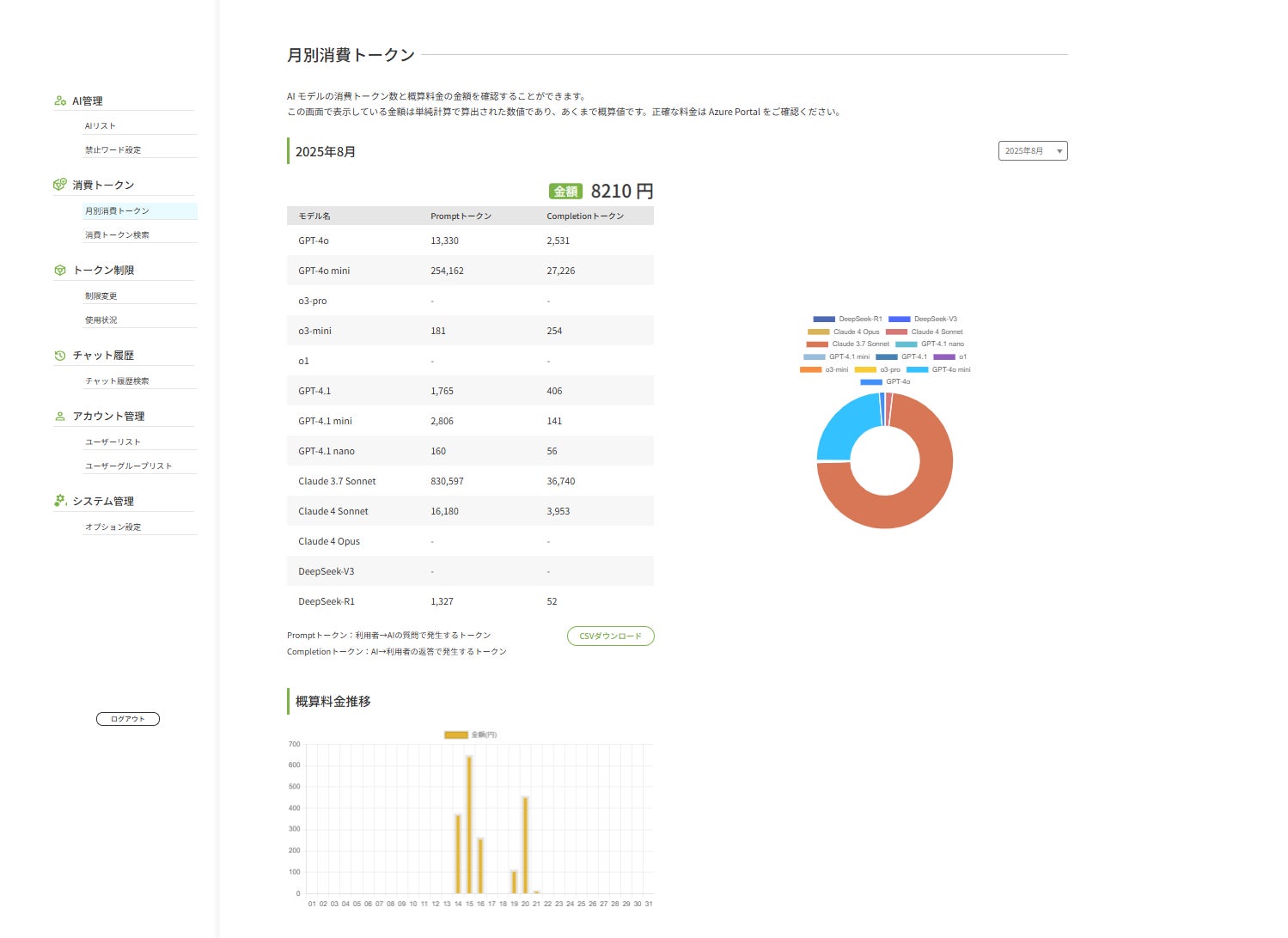The width and height of the screenshot is (1288, 938).
Task: Click the GPT-4.1 dark blue legend swatch
Action: (x=886, y=356)
